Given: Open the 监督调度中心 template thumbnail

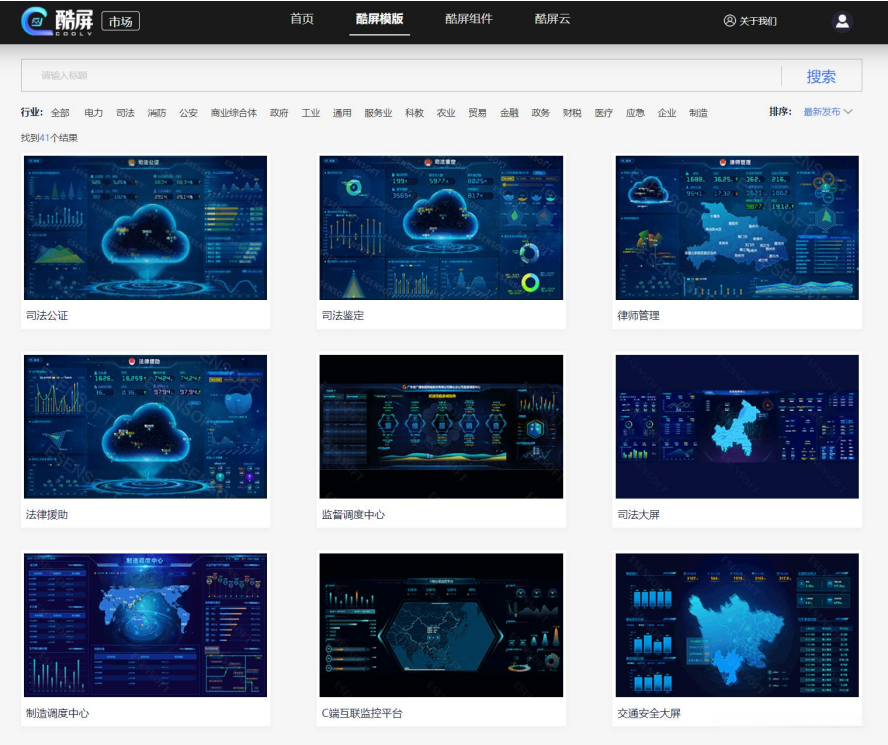Looking at the screenshot, I should point(441,427).
